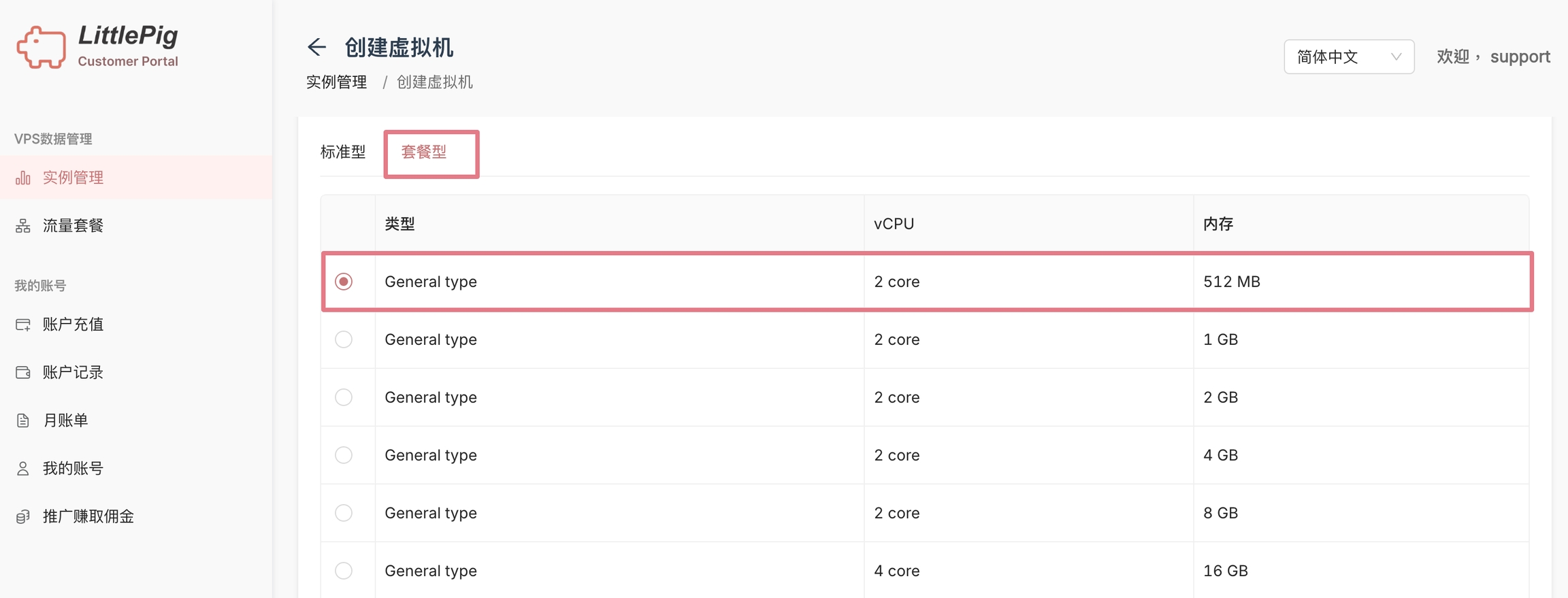Screen dimensions: 1568x598
Task: Click the bar chart icon for 实例管理
Action: coord(23,178)
